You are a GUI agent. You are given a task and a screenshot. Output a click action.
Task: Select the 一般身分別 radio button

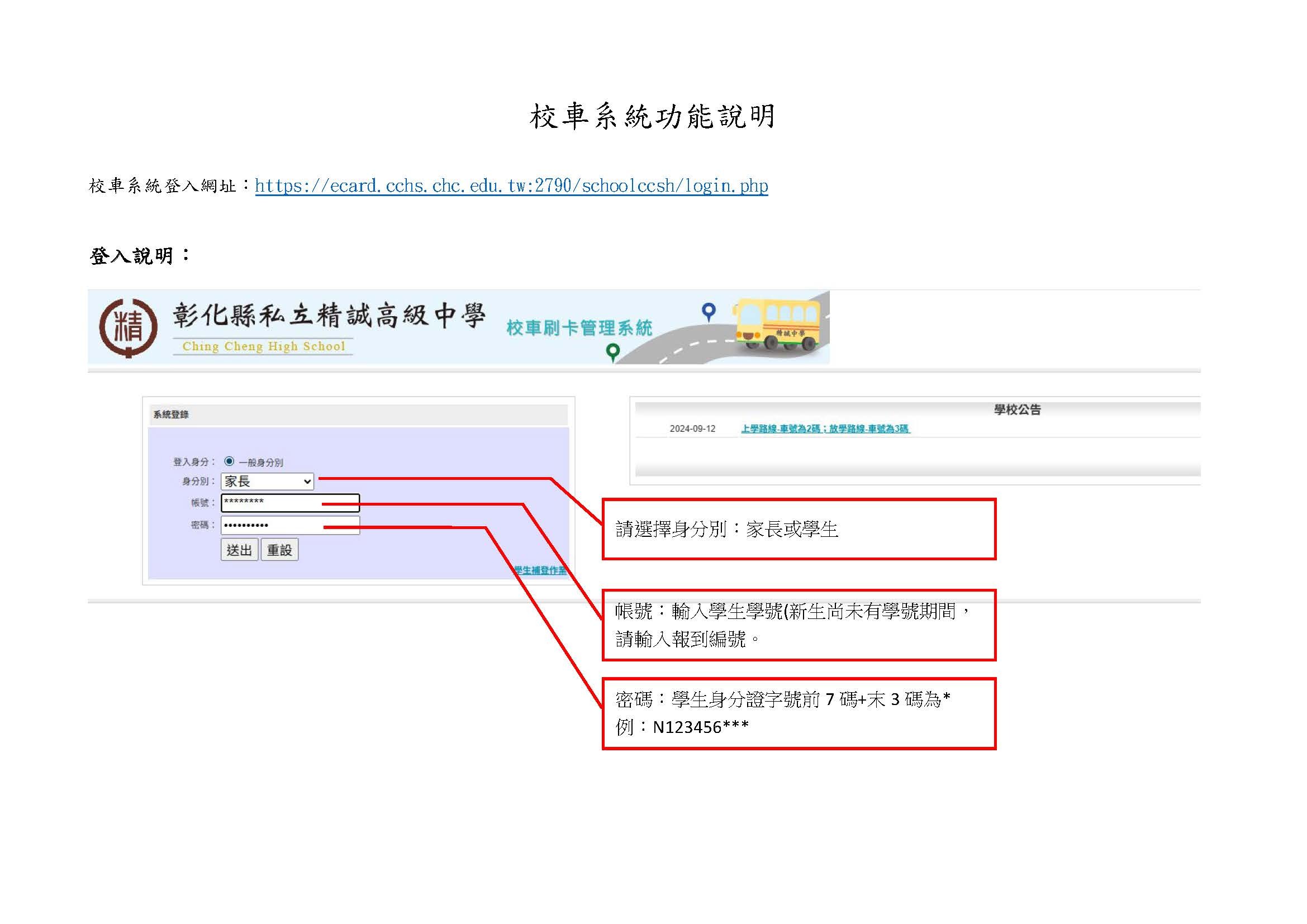230,463
